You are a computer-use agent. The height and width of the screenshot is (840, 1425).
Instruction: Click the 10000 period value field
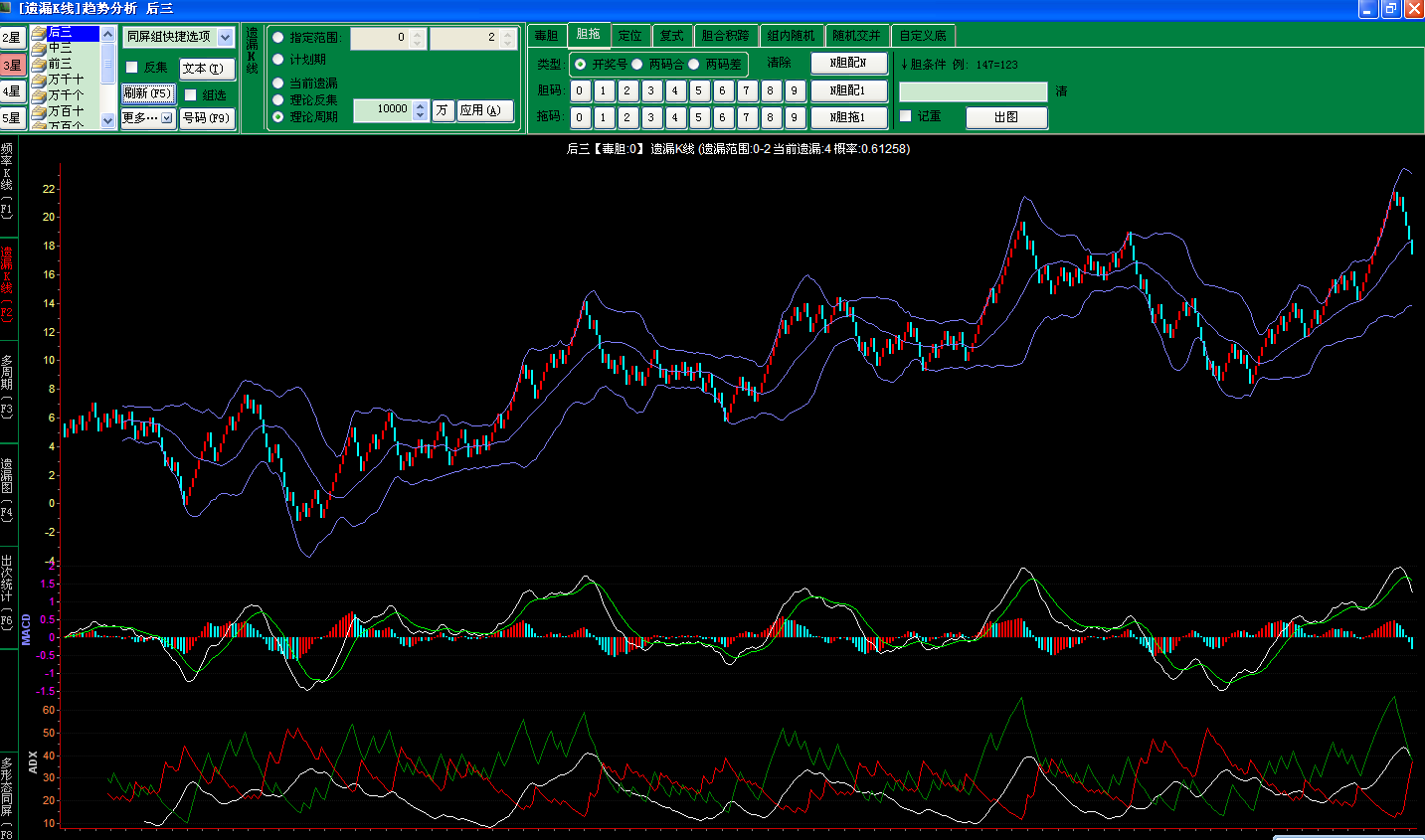pos(384,109)
